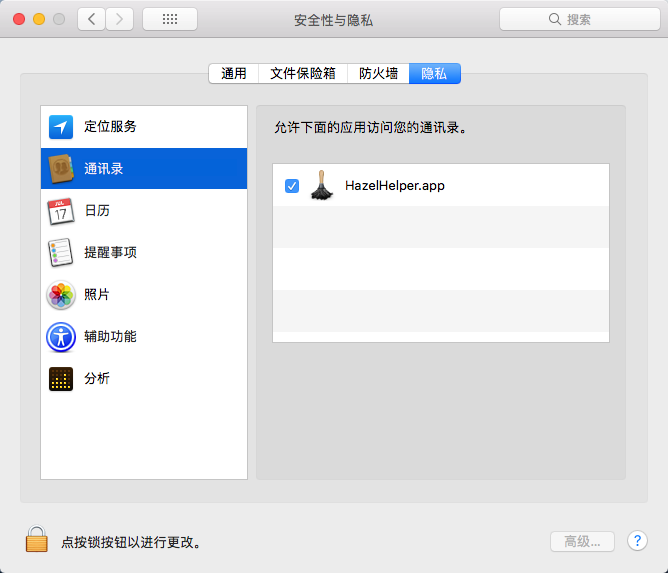Close the window with red button
Screen dimensions: 668x573
19,19
